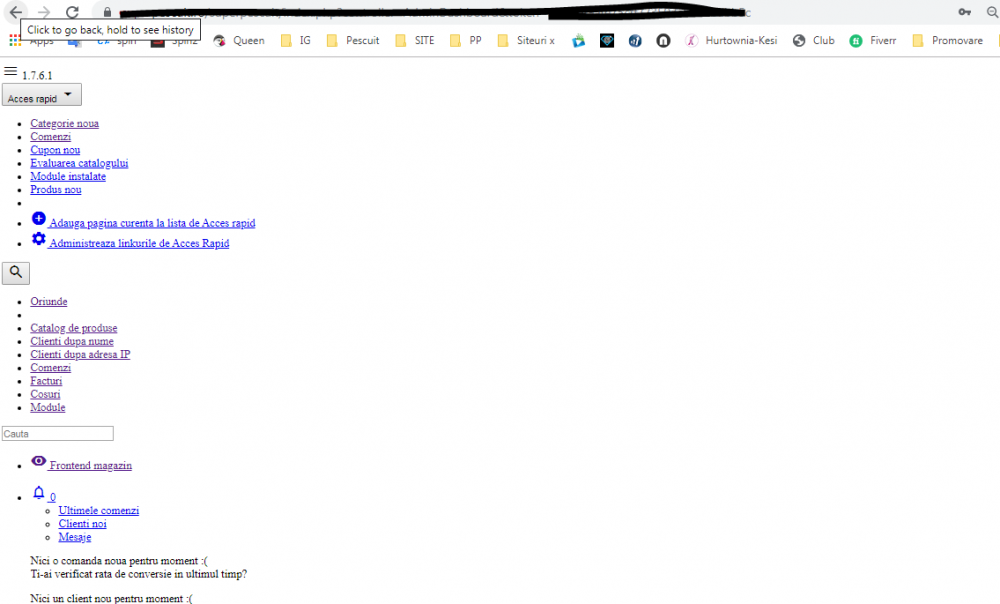This screenshot has width=1000, height=604.
Task: Click the browser reload icon
Action: coord(71,12)
